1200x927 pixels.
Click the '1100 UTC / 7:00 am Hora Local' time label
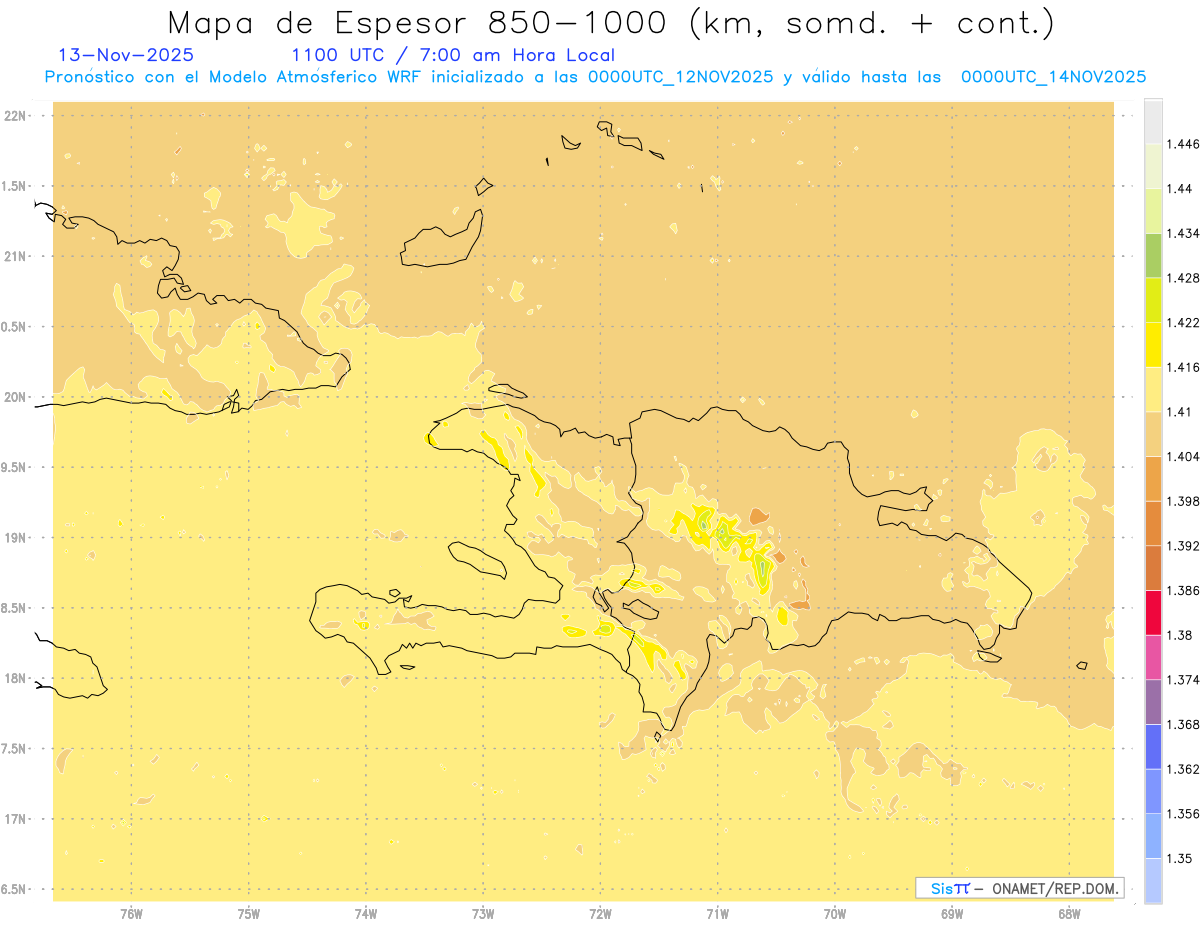click(x=453, y=55)
